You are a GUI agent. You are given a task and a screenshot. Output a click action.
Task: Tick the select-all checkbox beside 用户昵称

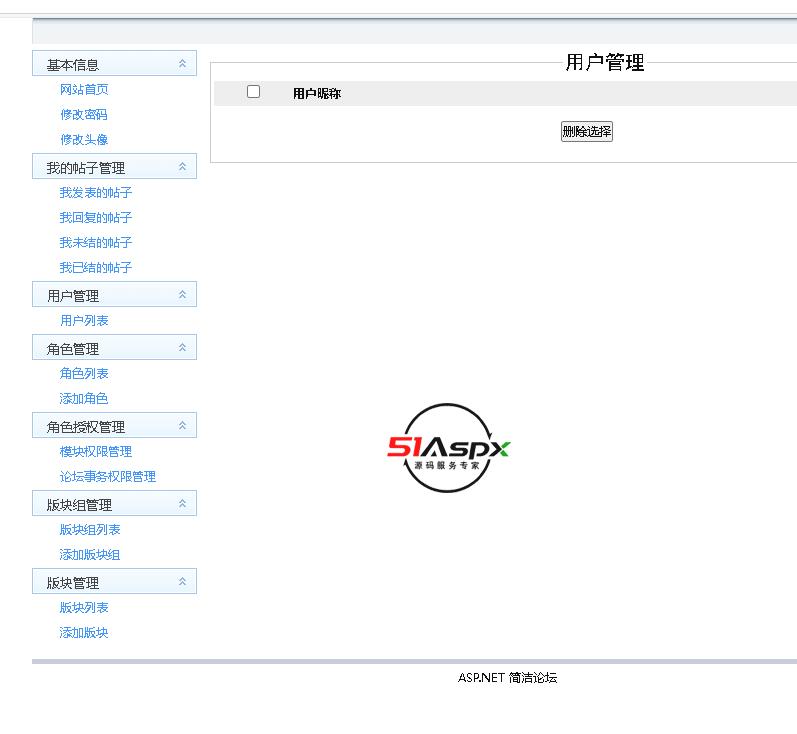[253, 91]
